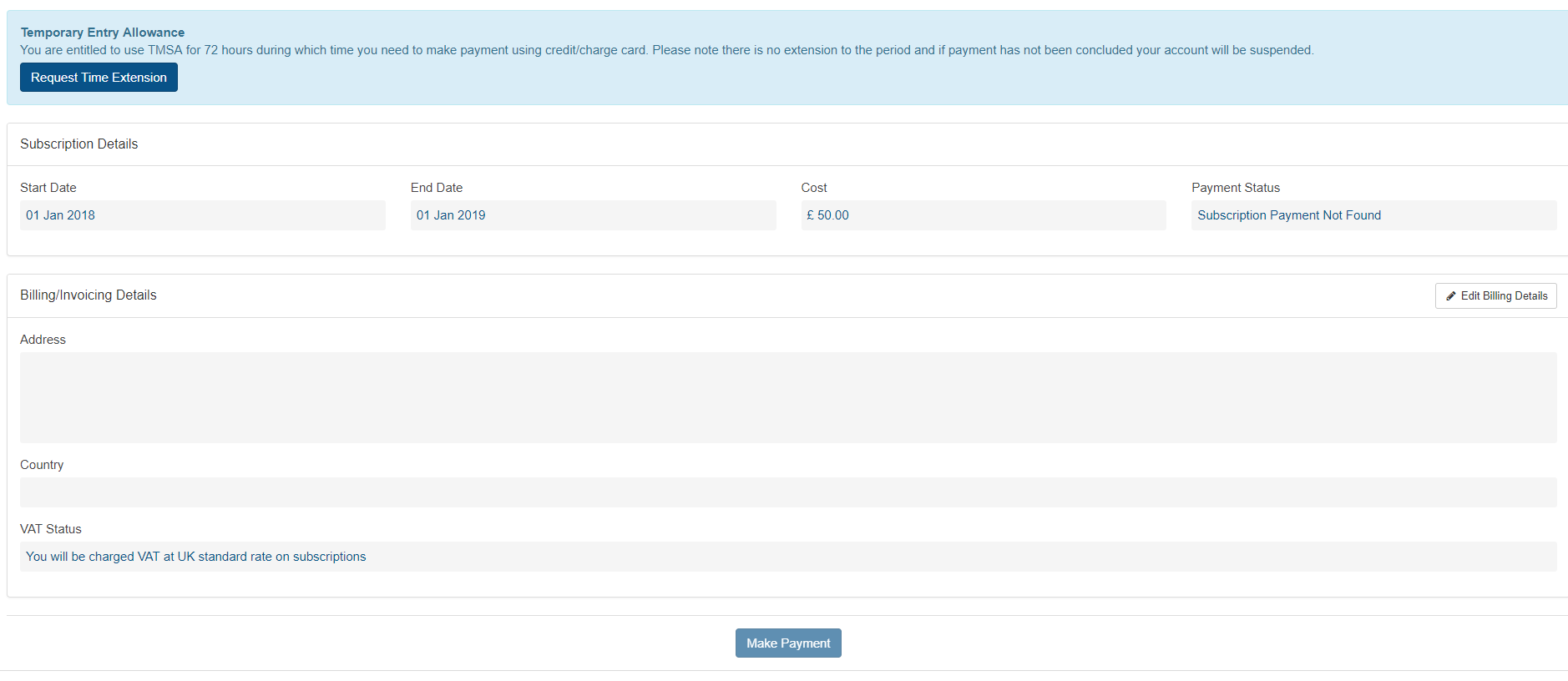Click the Cost field showing £ 50.00
1568x681 pixels.
click(984, 215)
